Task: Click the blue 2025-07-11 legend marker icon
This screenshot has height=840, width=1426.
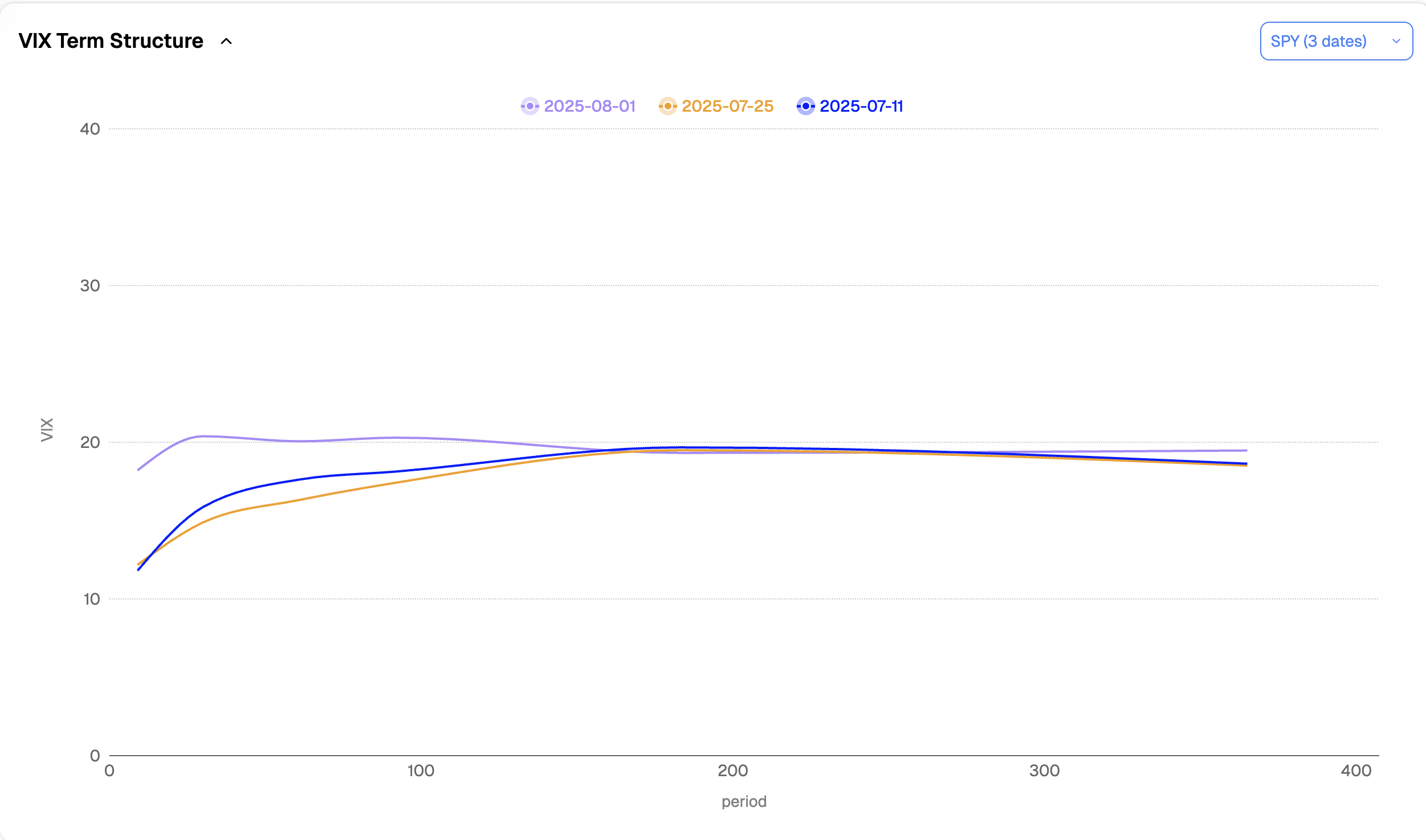Action: [x=805, y=106]
